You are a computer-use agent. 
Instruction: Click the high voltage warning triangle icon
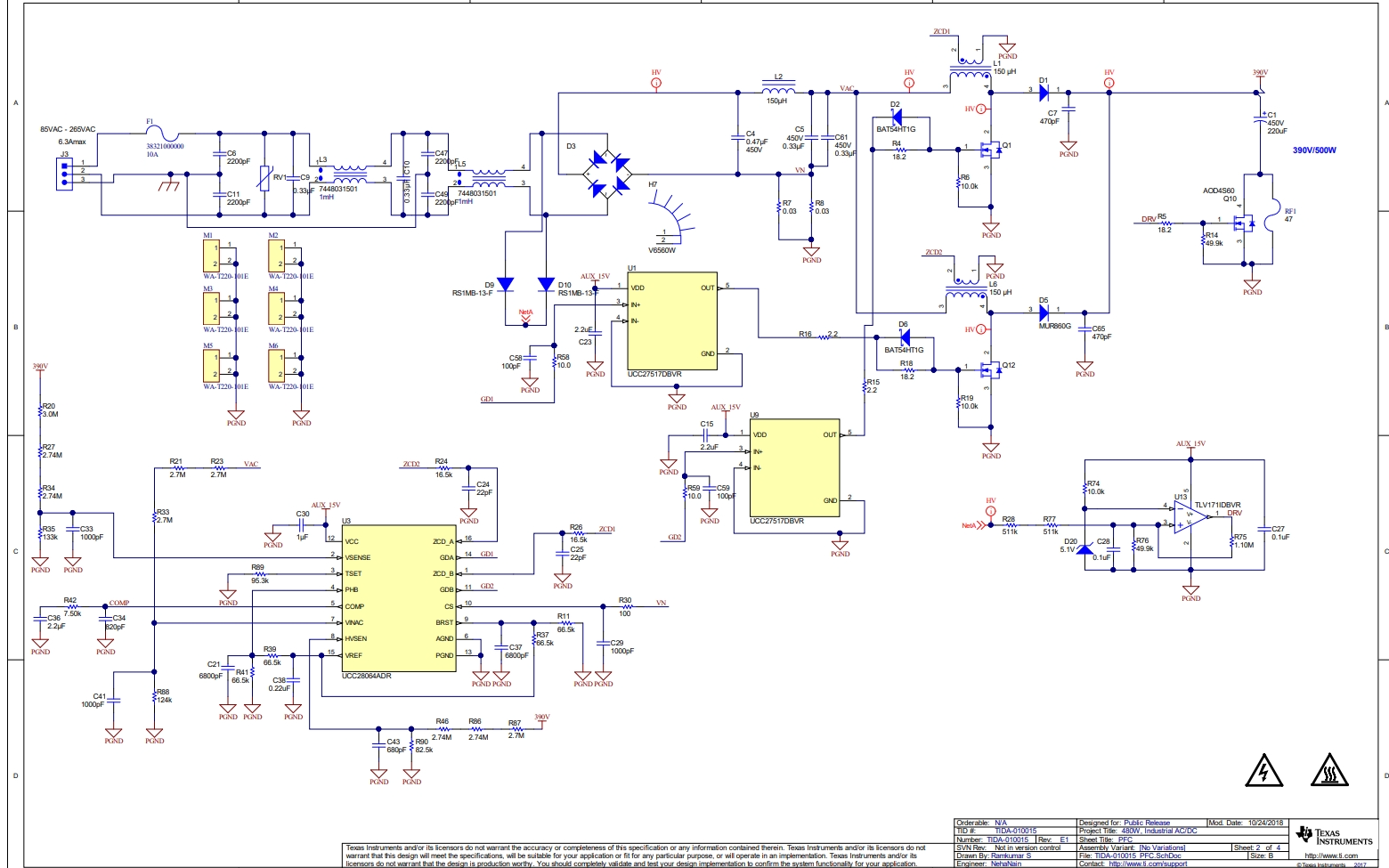click(x=1263, y=771)
